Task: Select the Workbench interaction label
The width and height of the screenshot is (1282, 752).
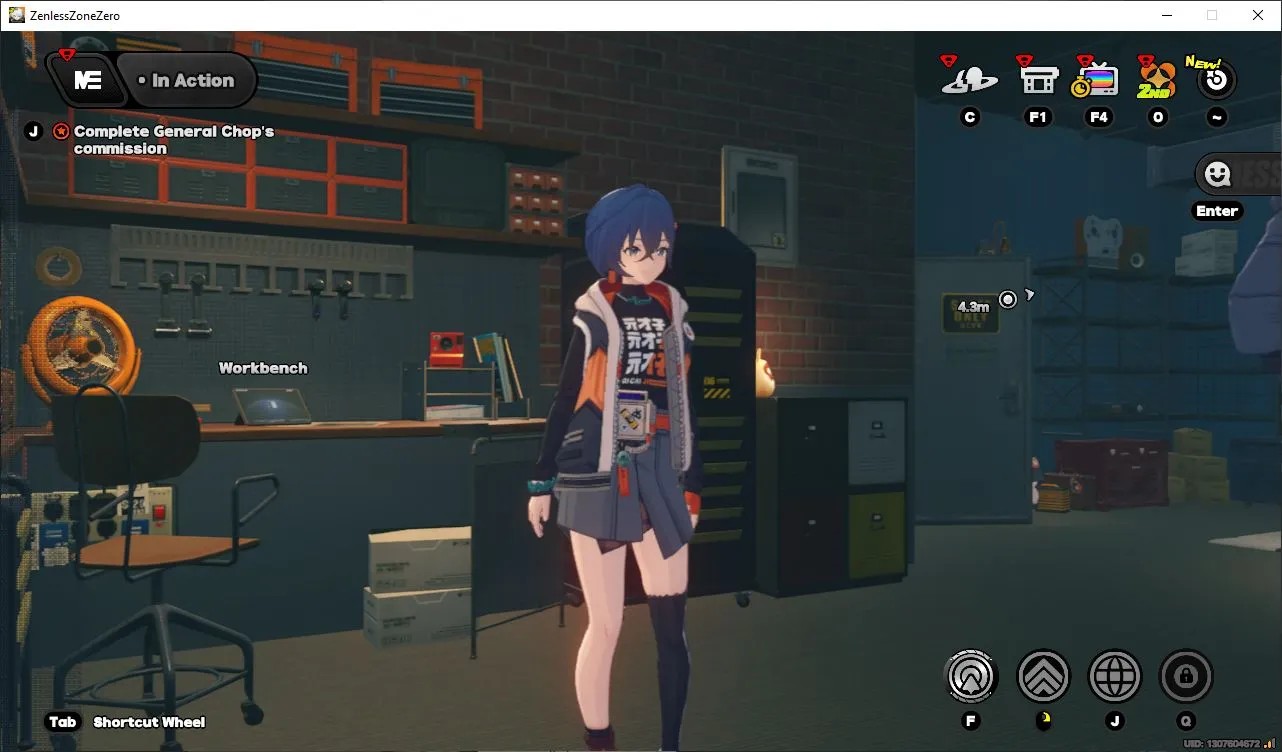Action: (x=263, y=368)
